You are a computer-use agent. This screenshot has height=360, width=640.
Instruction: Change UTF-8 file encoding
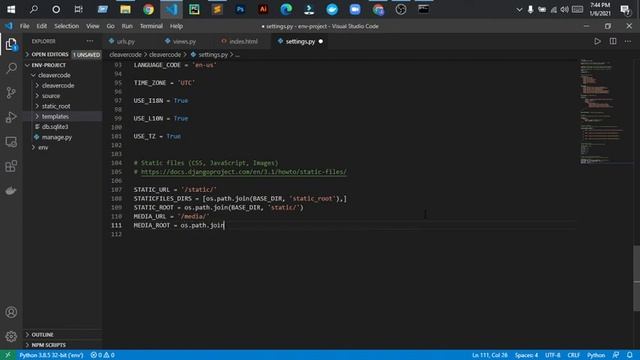(x=553, y=355)
